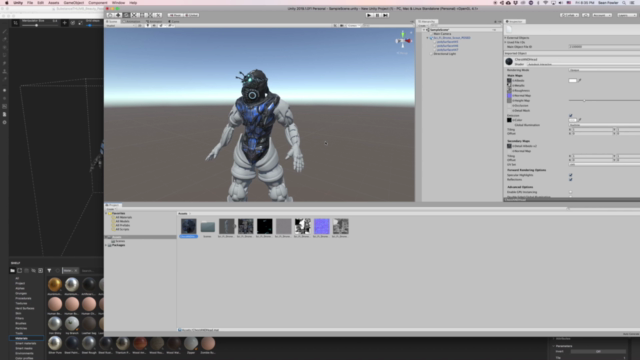Viewport: 640px width, 360px height.
Task: Toggle Enable GPU Instancing checkbox
Action: (571, 192)
